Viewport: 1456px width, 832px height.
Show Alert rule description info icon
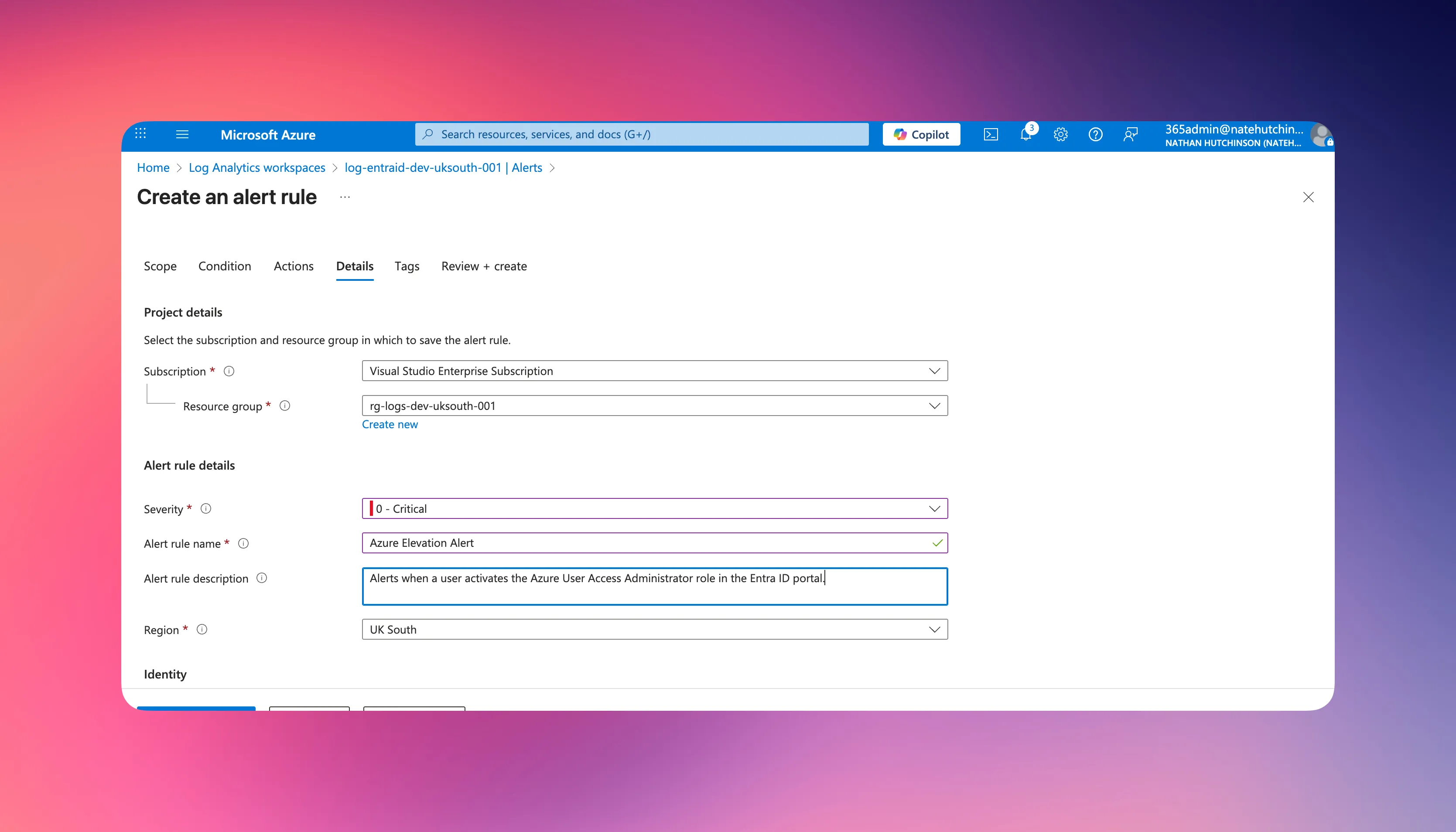coord(262,578)
